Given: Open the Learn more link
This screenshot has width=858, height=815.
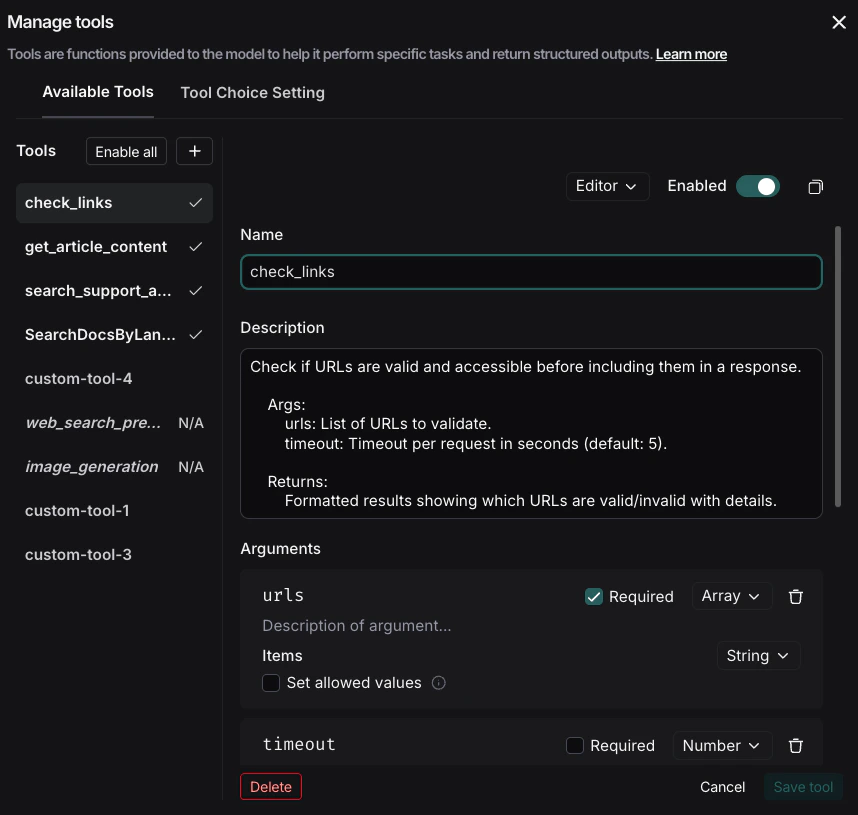Looking at the screenshot, I should click(x=690, y=54).
